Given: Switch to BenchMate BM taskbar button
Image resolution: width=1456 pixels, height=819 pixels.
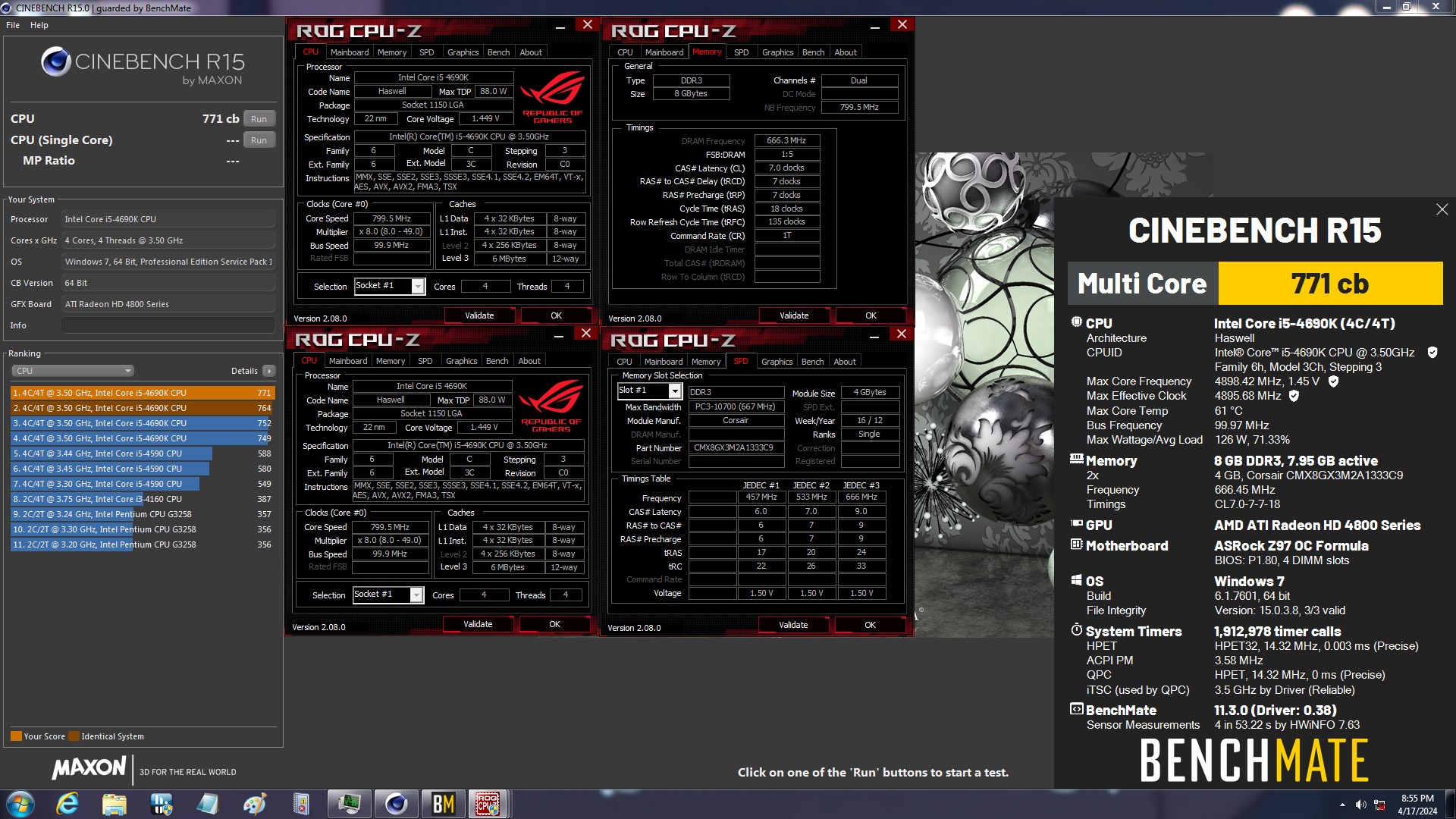Looking at the screenshot, I should [443, 804].
